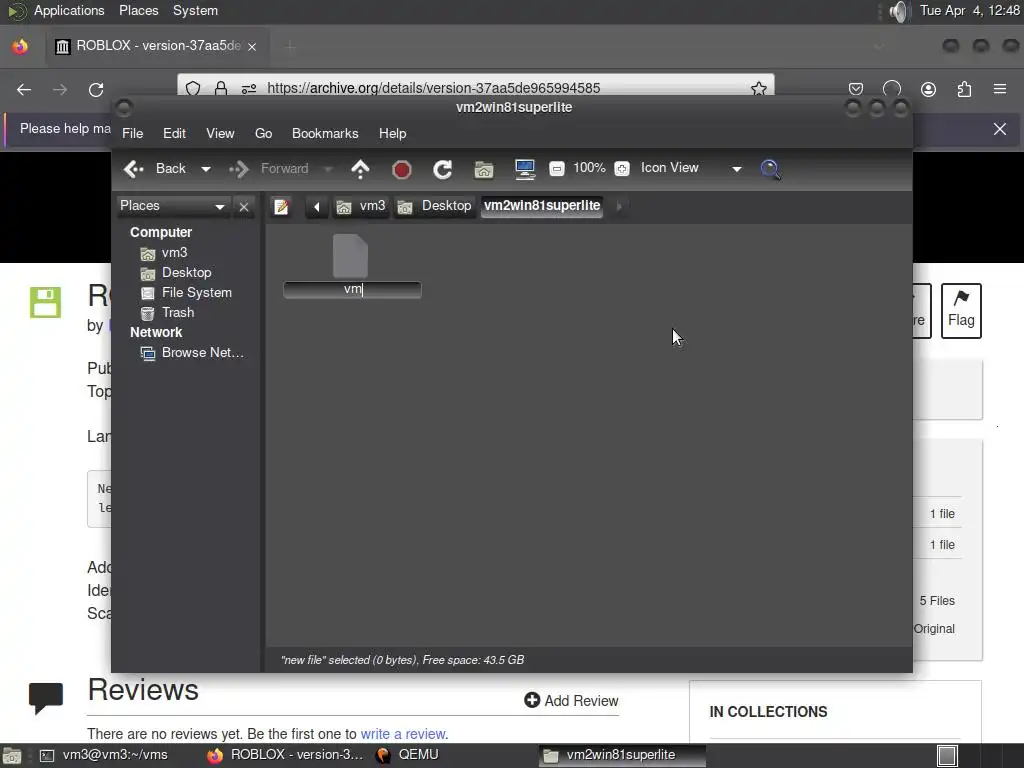1024x768 pixels.
Task: Reload the Firefox page
Action: [x=96, y=89]
